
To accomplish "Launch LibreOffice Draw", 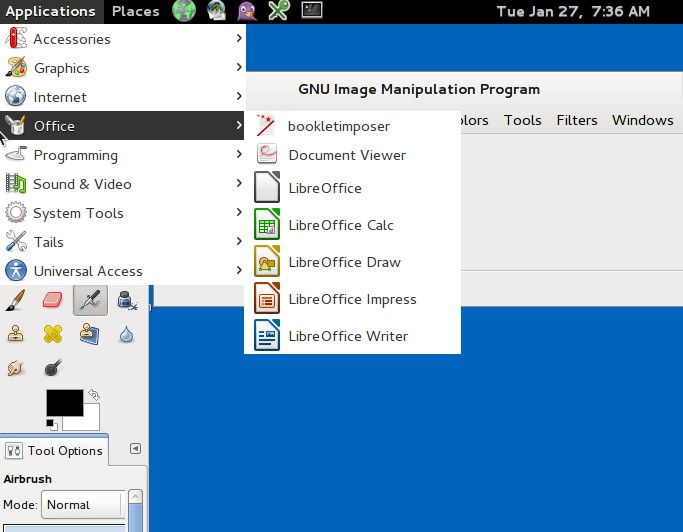I will [352, 262].
